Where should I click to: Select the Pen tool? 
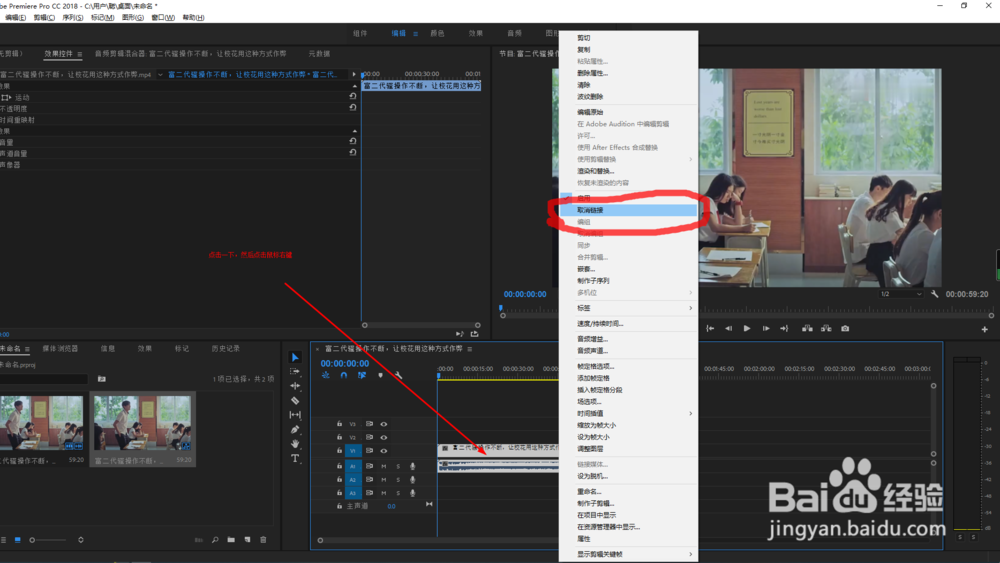click(295, 430)
